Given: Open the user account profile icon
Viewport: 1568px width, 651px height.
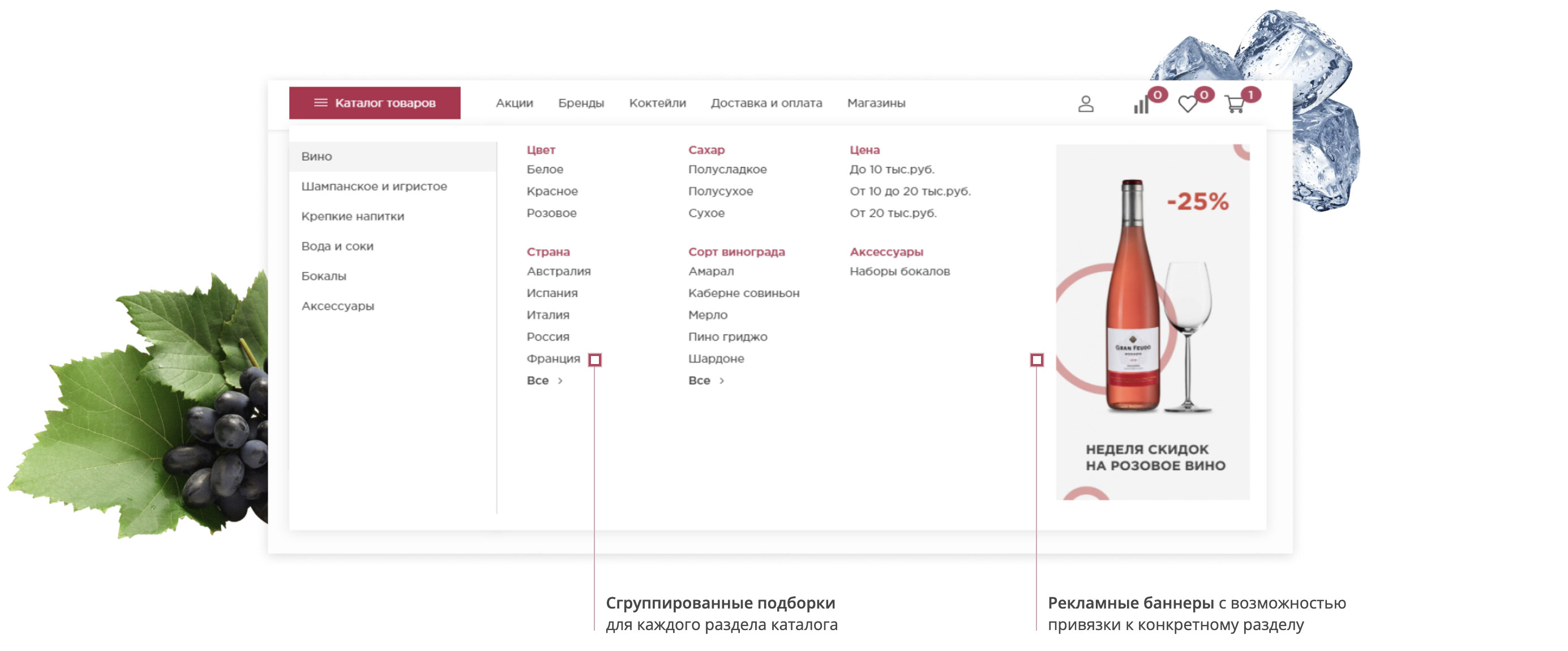Looking at the screenshot, I should pos(1085,104).
